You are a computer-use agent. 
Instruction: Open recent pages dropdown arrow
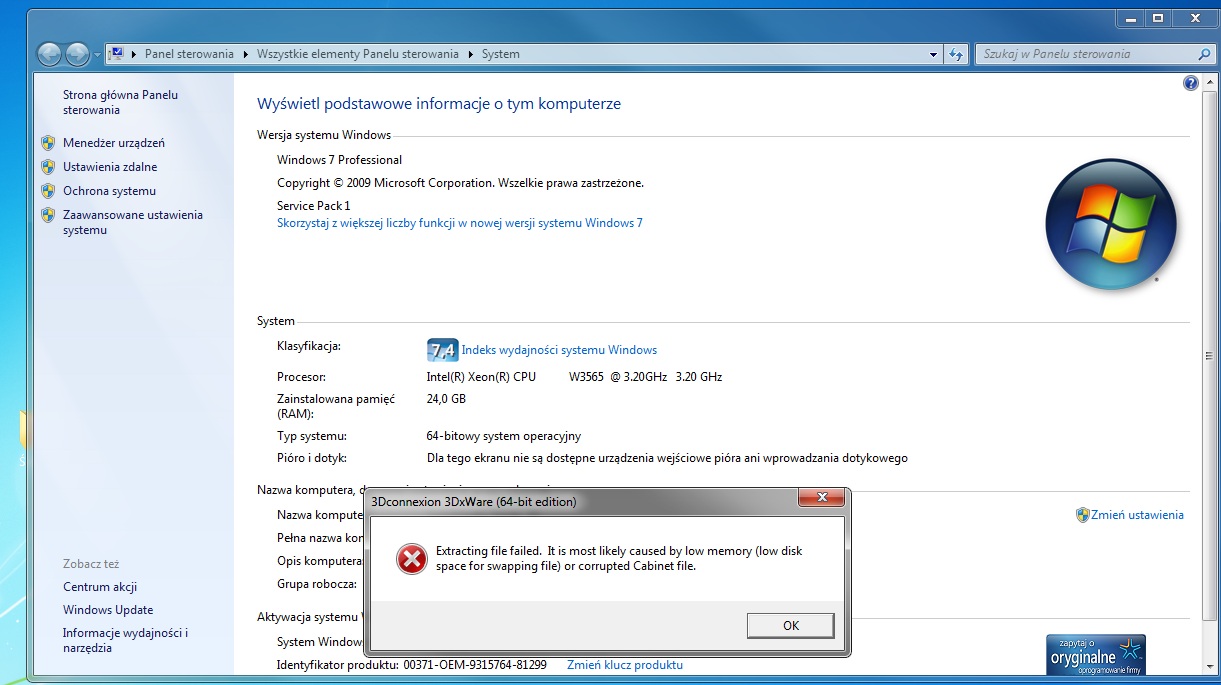[97, 55]
